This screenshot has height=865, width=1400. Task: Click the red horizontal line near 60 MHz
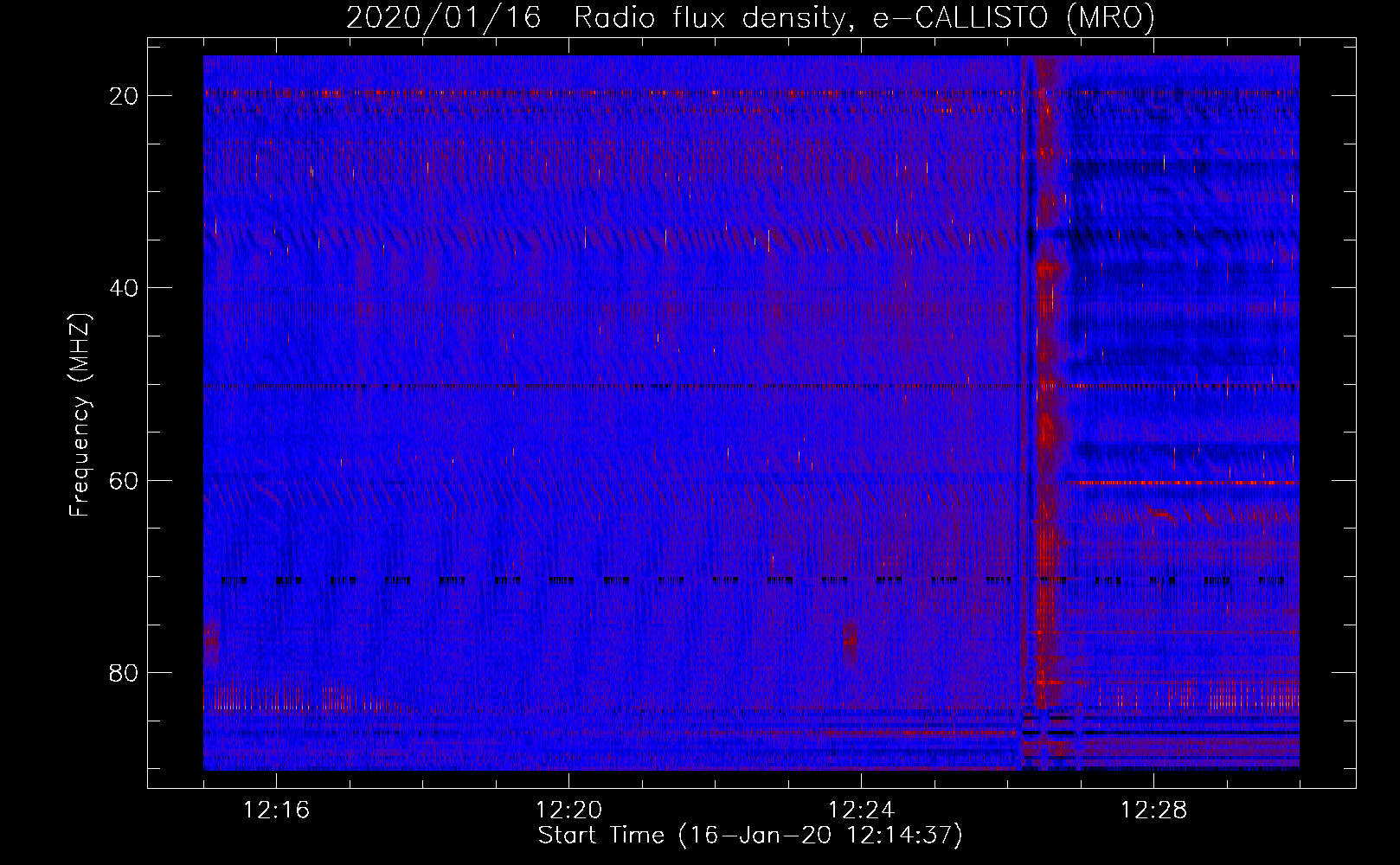[x=1182, y=482]
